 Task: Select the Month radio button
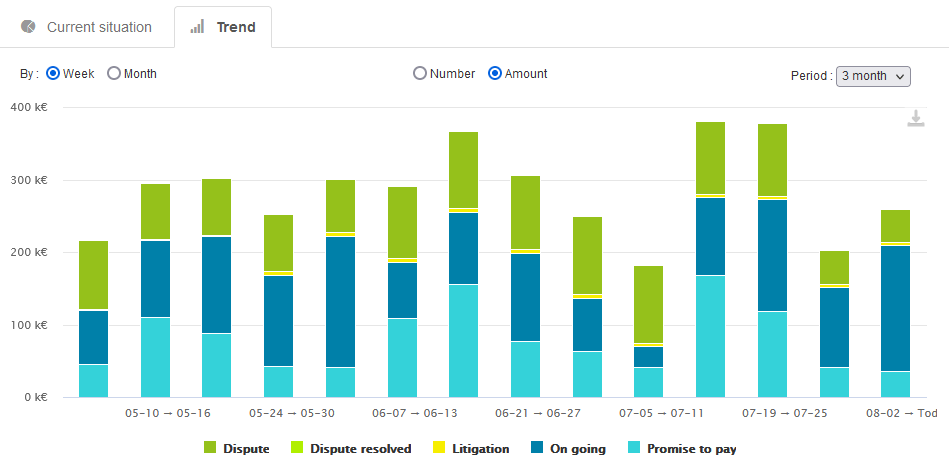tap(114, 74)
